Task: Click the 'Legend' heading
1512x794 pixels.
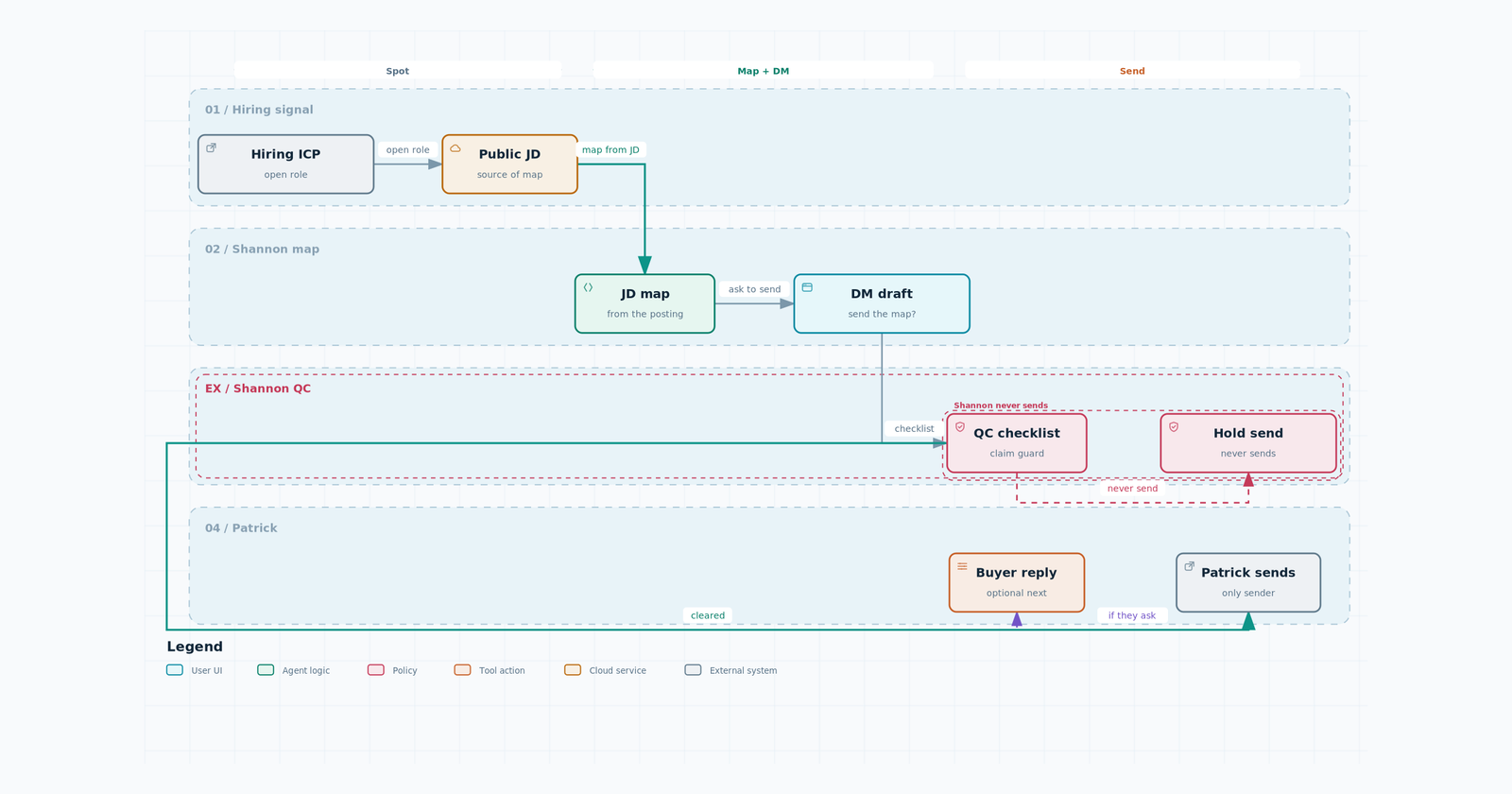Action: [195, 647]
